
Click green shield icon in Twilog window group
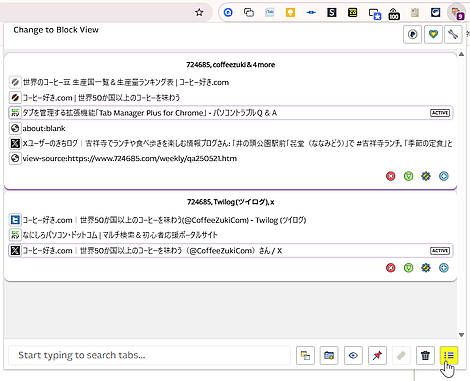[x=408, y=268]
